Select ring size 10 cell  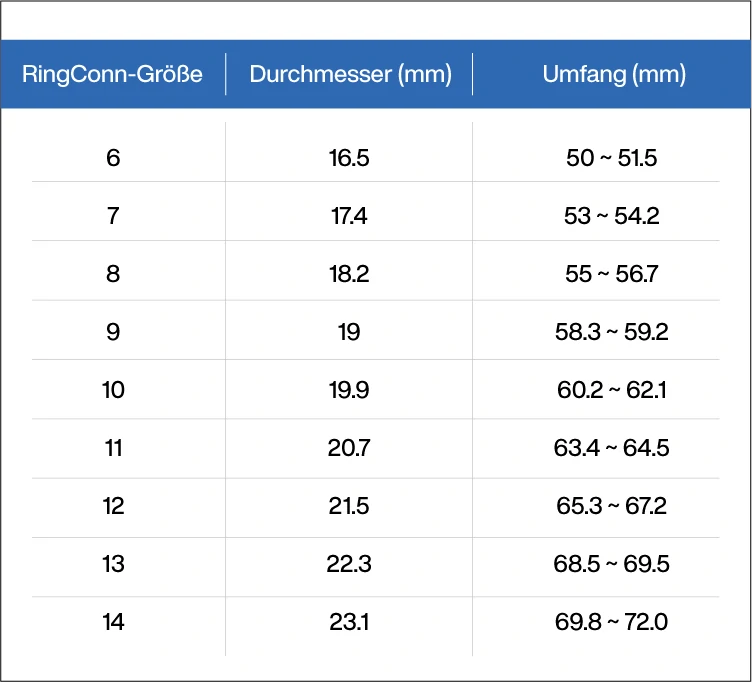coord(113,389)
